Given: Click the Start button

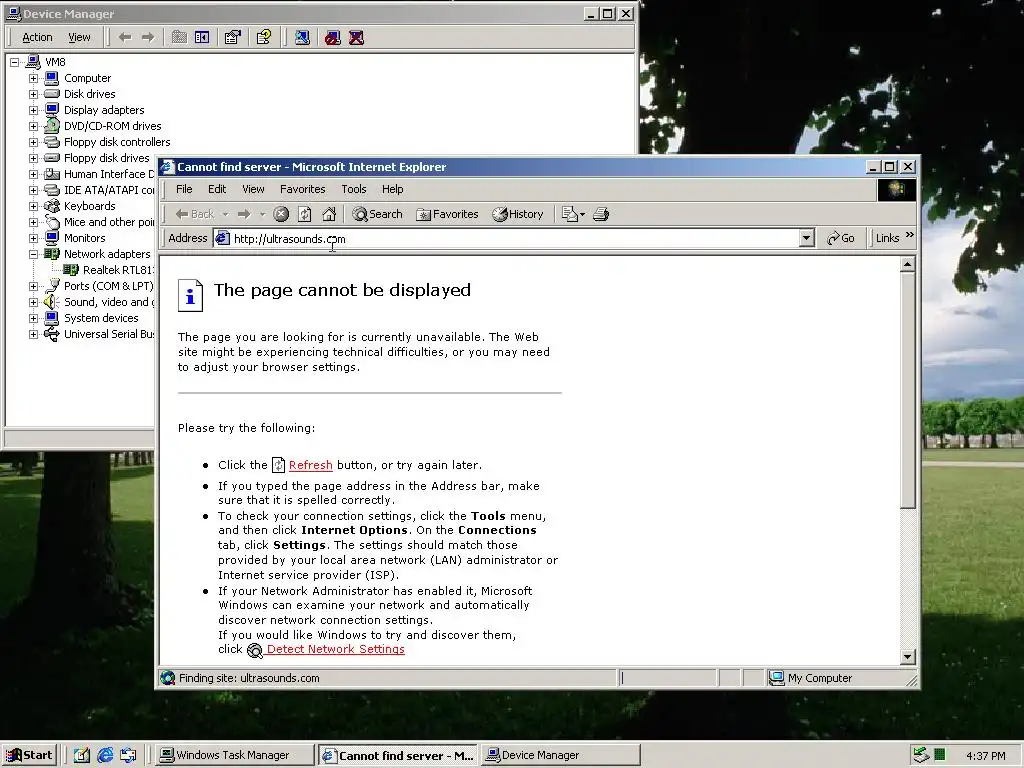Looking at the screenshot, I should 29,755.
